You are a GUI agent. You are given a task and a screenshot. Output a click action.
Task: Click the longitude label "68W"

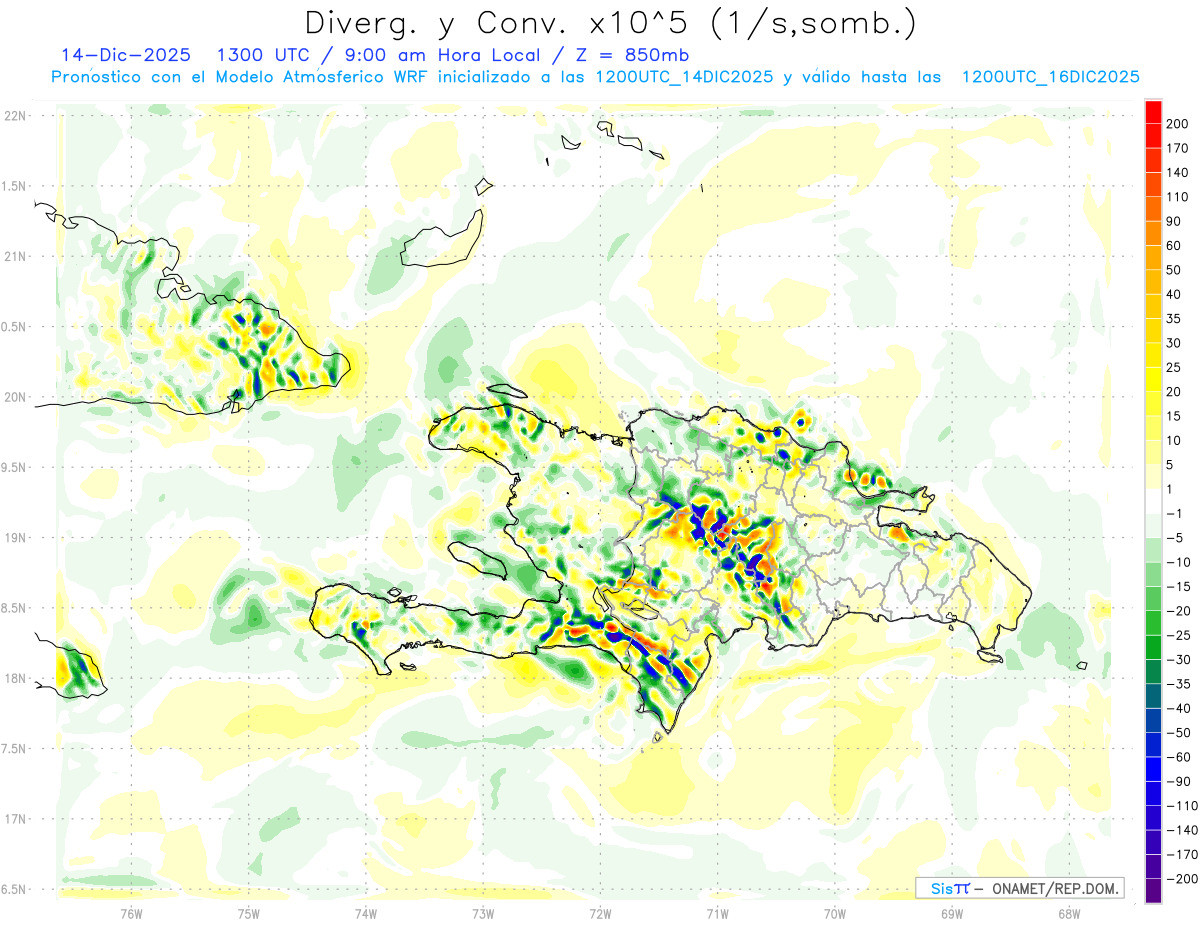coord(1069,913)
